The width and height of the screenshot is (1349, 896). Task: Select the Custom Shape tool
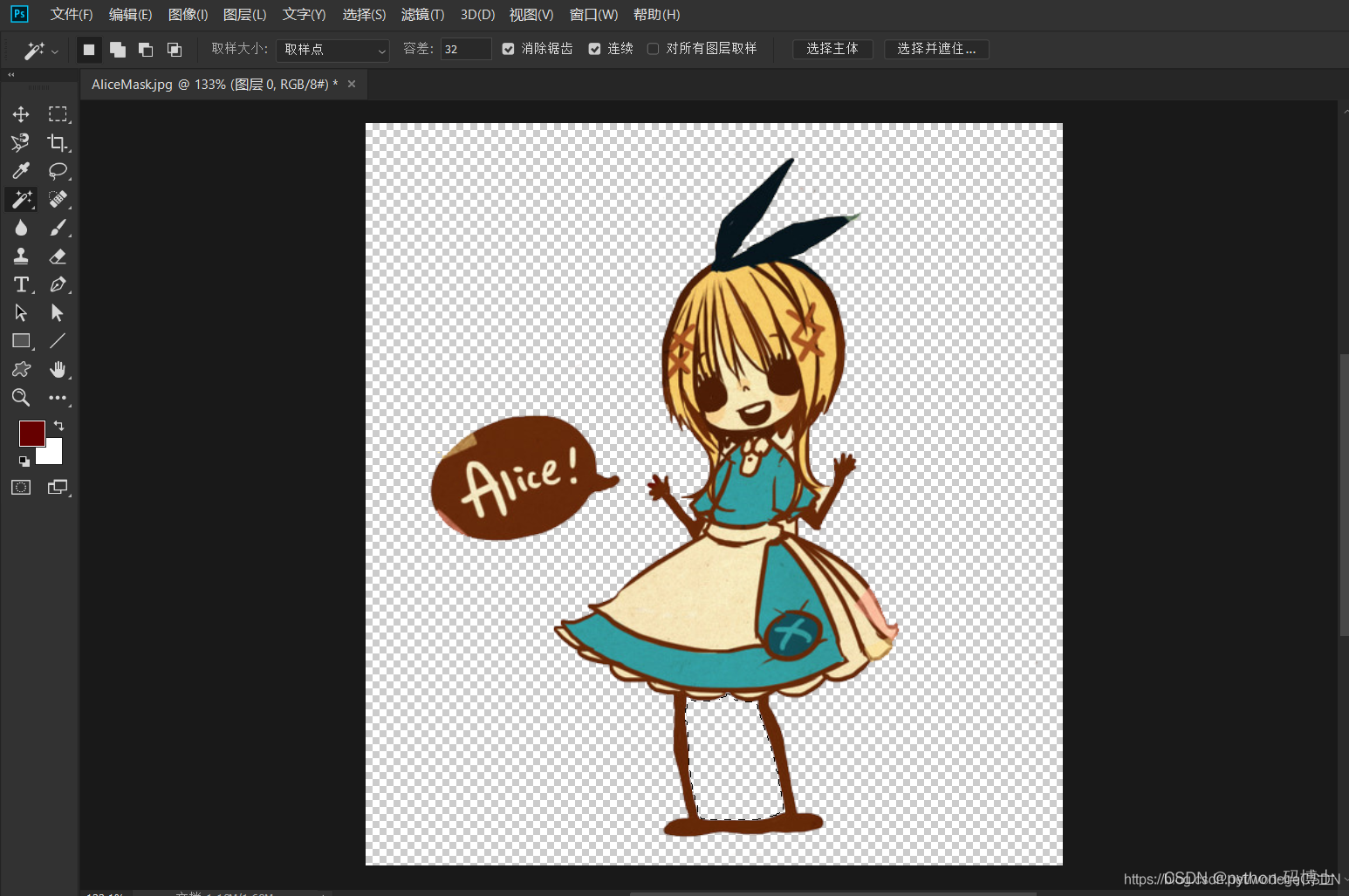click(x=21, y=369)
